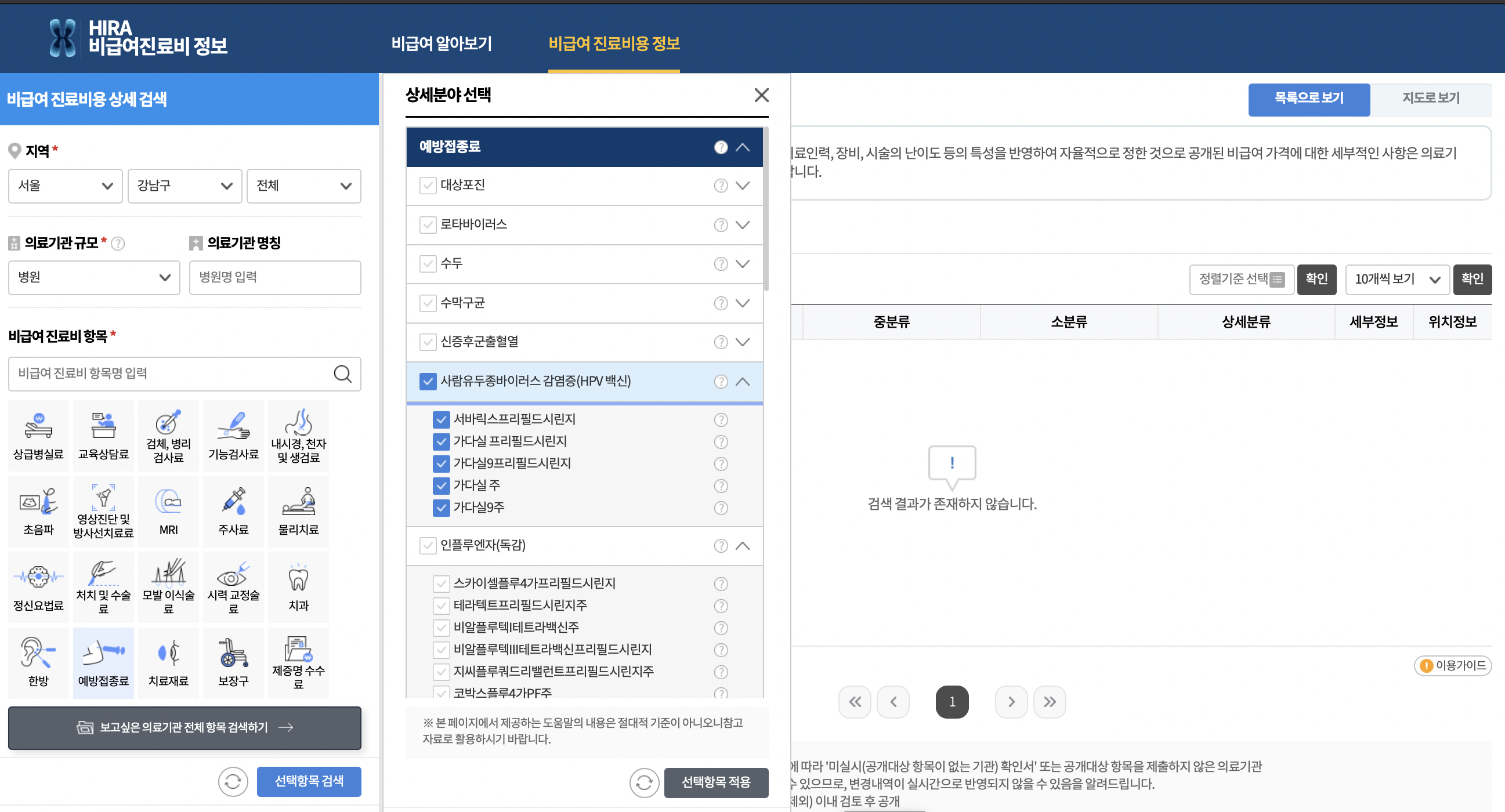1505x812 pixels.
Task: Uncheck 가다실9주 checkbox
Action: click(441, 507)
